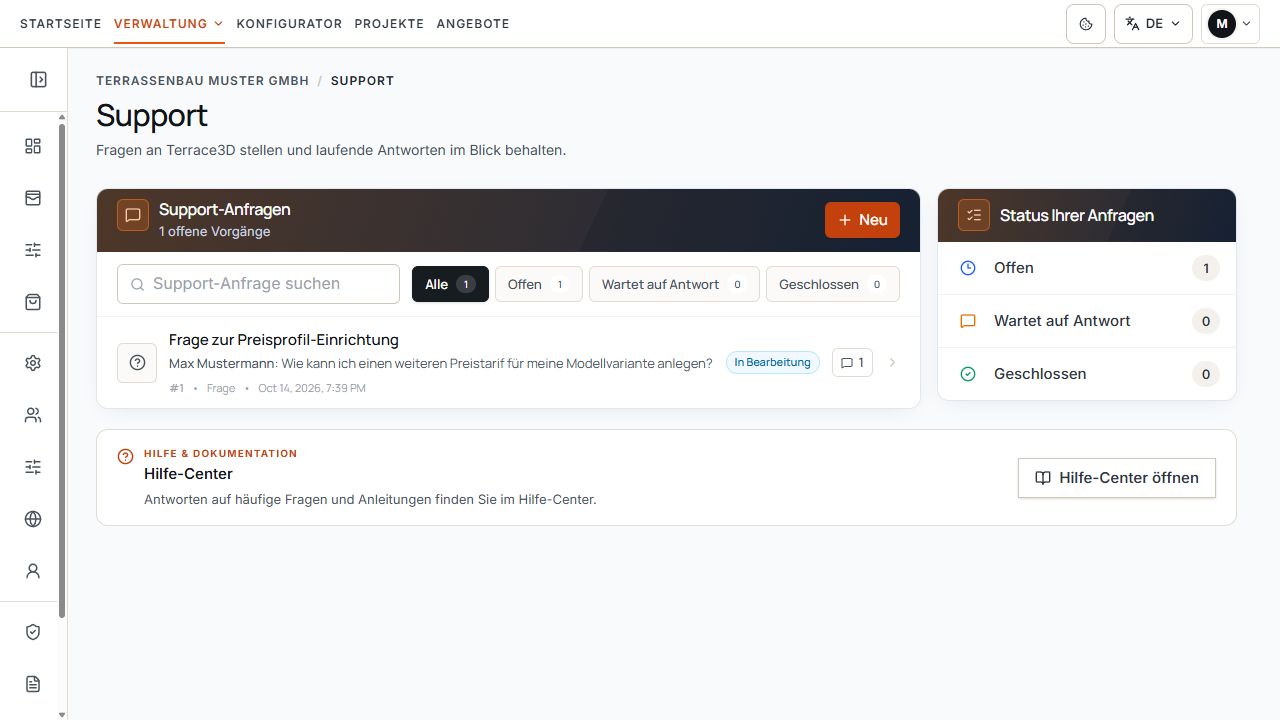Go to Startseite in top navigation
Image resolution: width=1280 pixels, height=720 pixels.
61,24
